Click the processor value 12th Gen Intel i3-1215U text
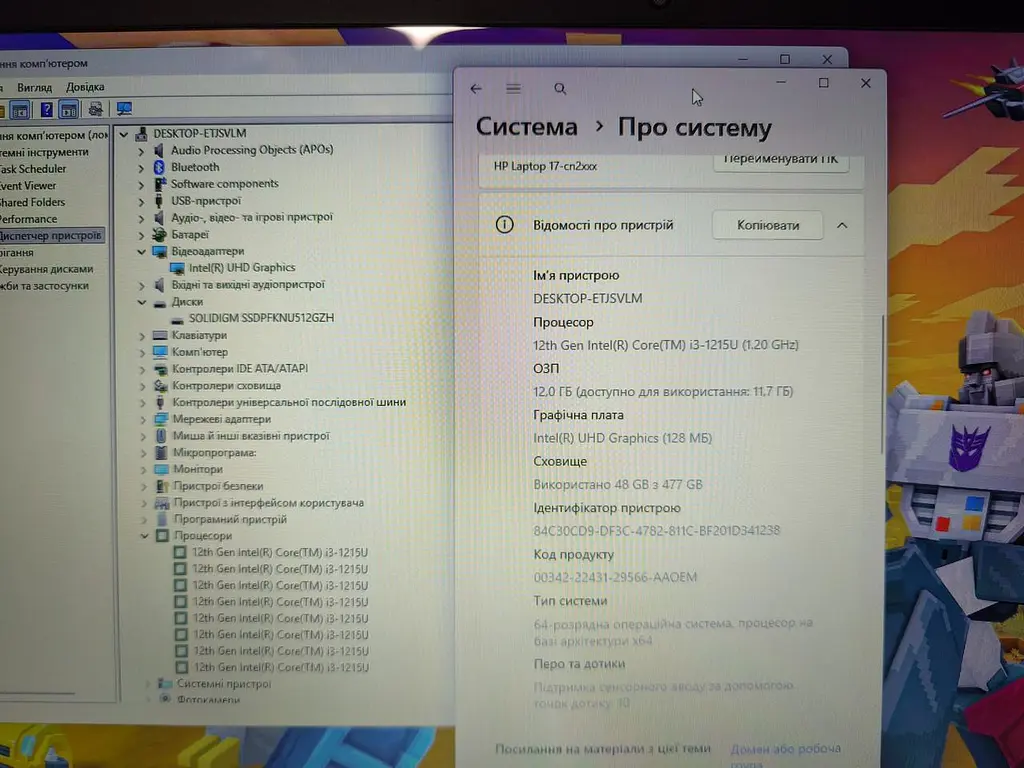This screenshot has height=768, width=1024. [665, 345]
